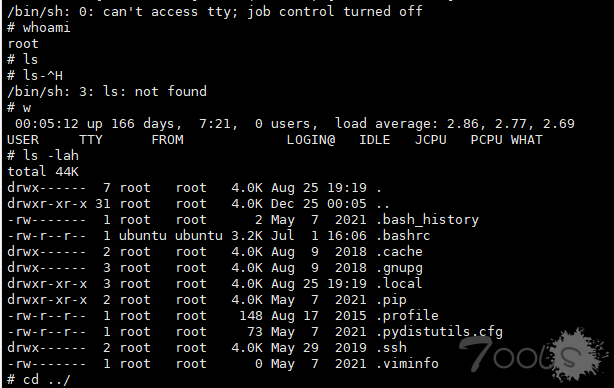The height and width of the screenshot is (388, 614).
Task: Click the "-rw-r--r--" permissions of .bashrc row
Action: tap(47, 236)
